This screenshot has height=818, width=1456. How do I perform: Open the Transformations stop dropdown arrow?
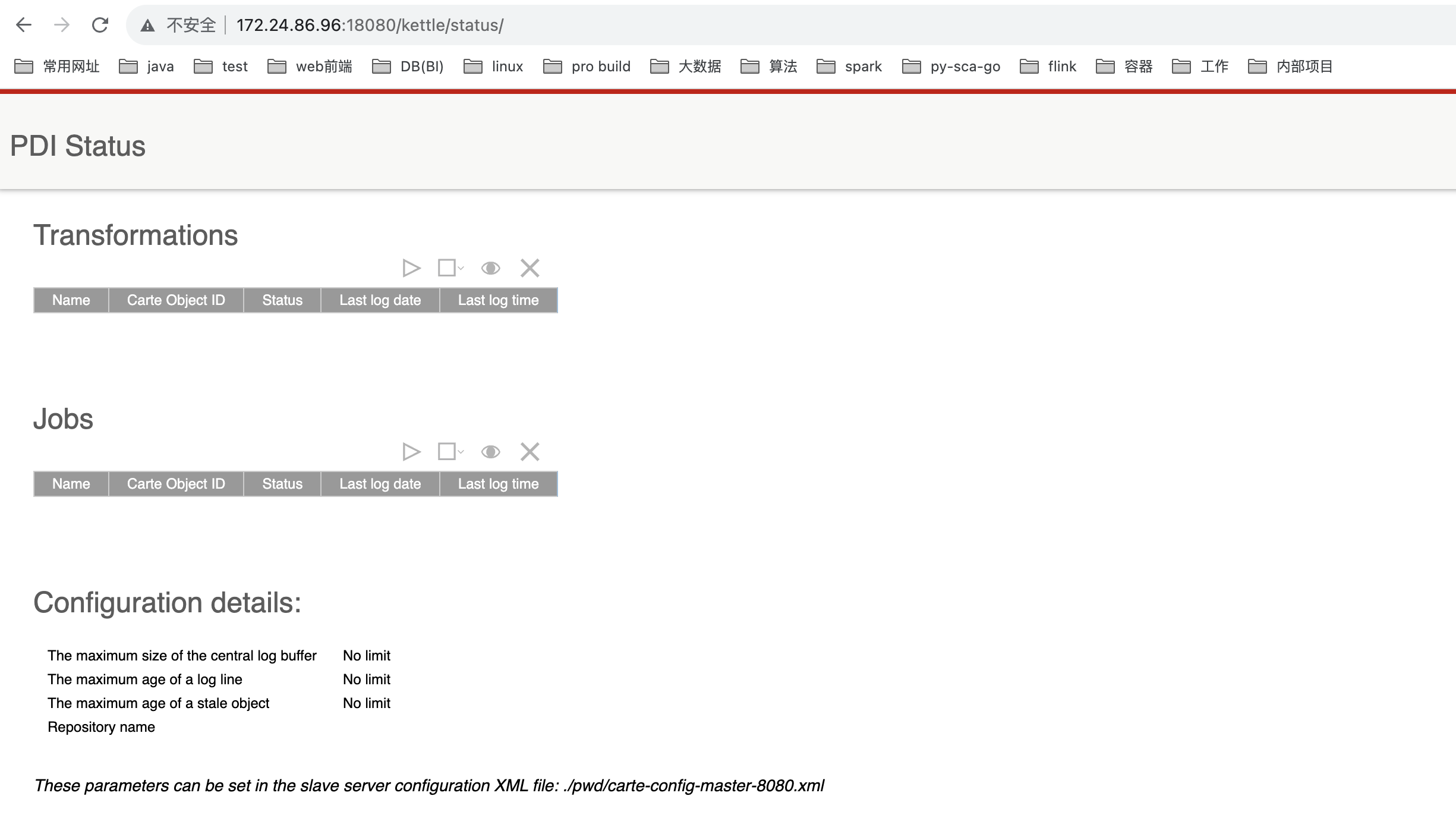(461, 269)
